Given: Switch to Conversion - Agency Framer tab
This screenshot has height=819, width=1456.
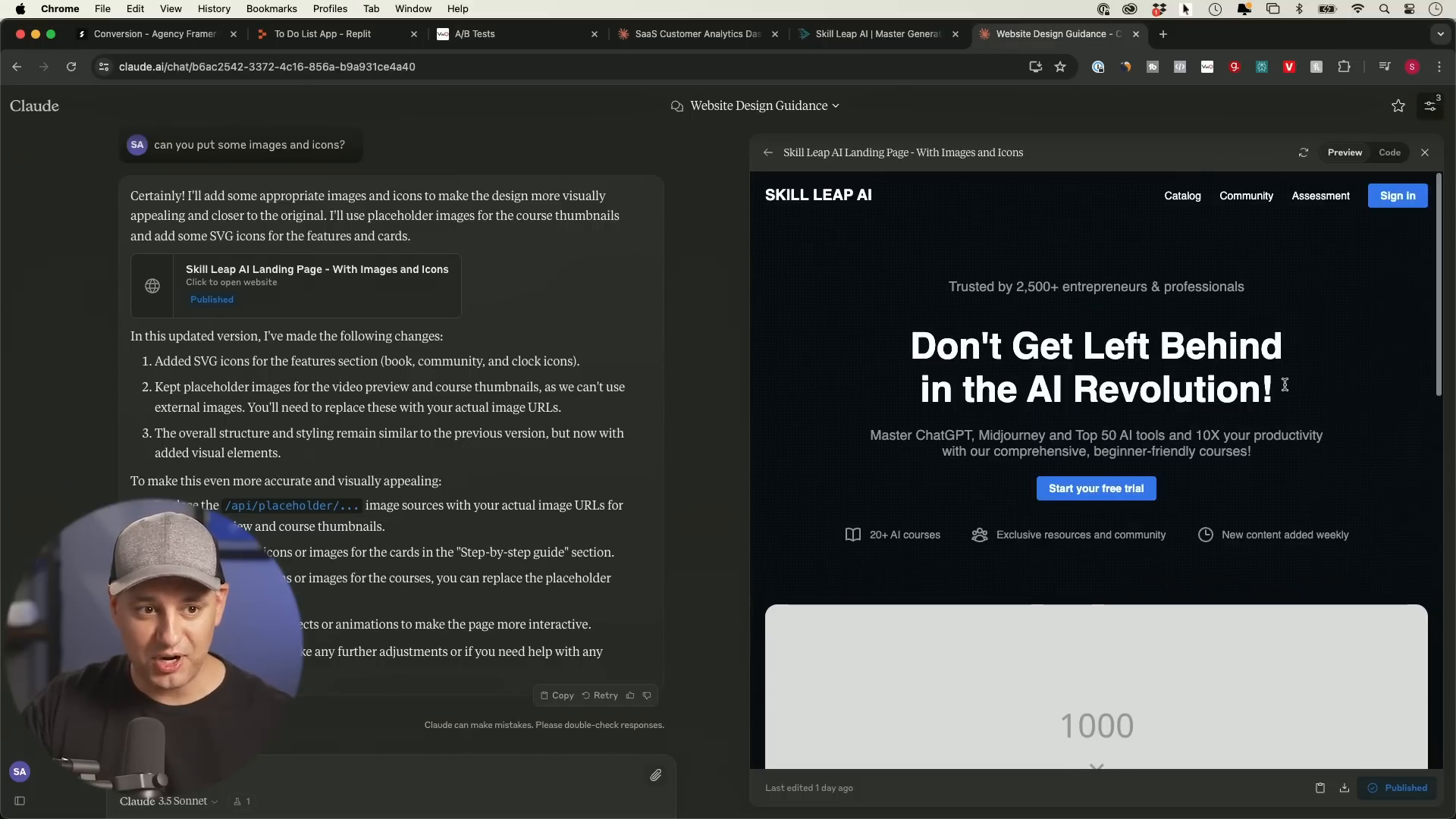Looking at the screenshot, I should [155, 34].
